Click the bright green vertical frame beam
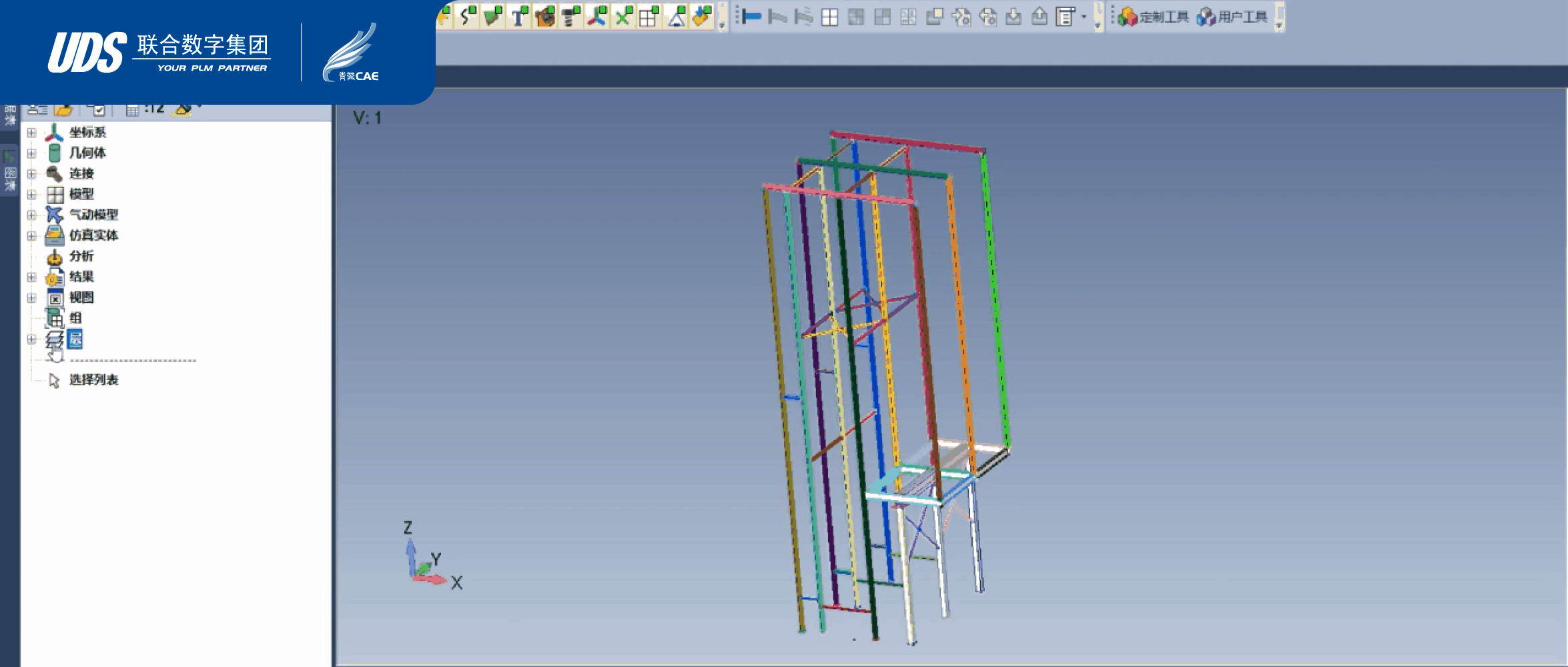 (x=996, y=300)
